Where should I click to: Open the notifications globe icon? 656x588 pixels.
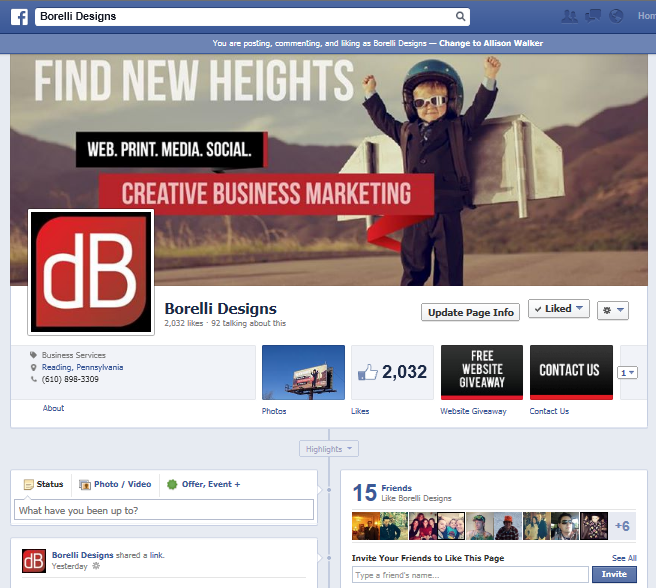coord(616,16)
